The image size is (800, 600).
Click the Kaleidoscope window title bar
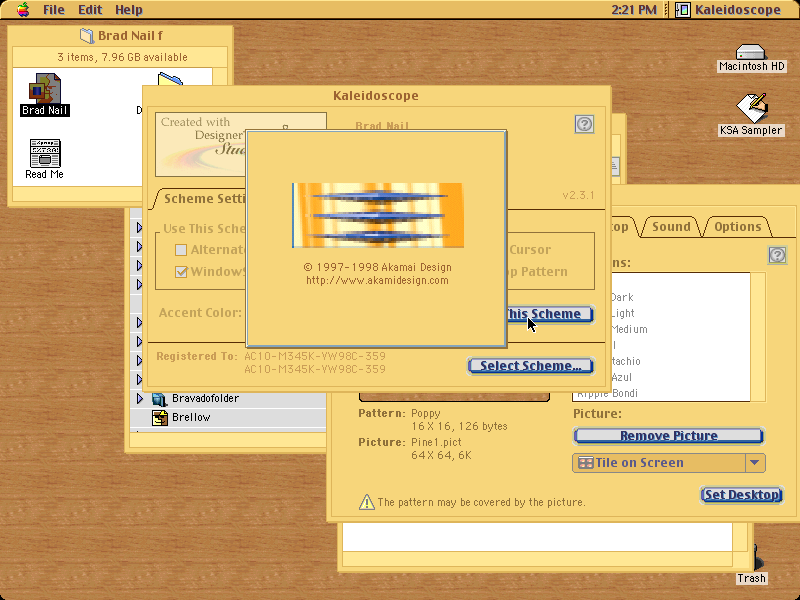(x=376, y=95)
